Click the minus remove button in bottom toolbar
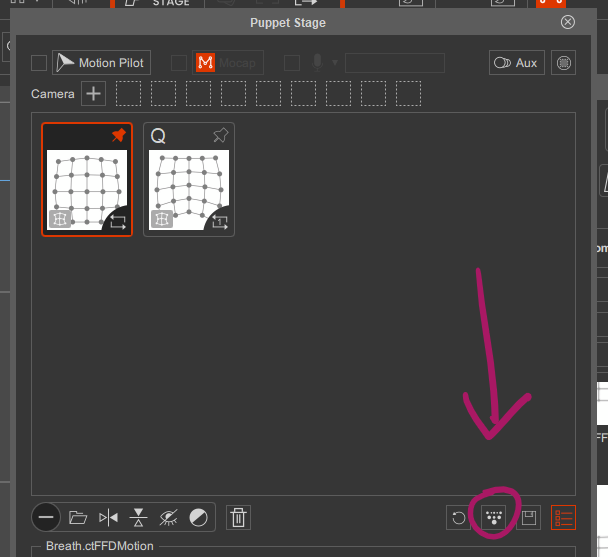Screen dimensions: 608x557 [46, 517]
